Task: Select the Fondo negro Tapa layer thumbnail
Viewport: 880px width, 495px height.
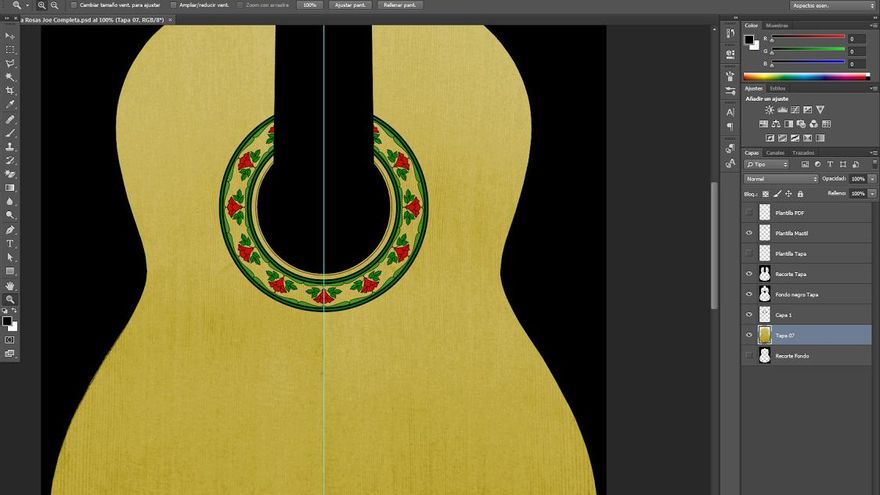Action: (764, 294)
